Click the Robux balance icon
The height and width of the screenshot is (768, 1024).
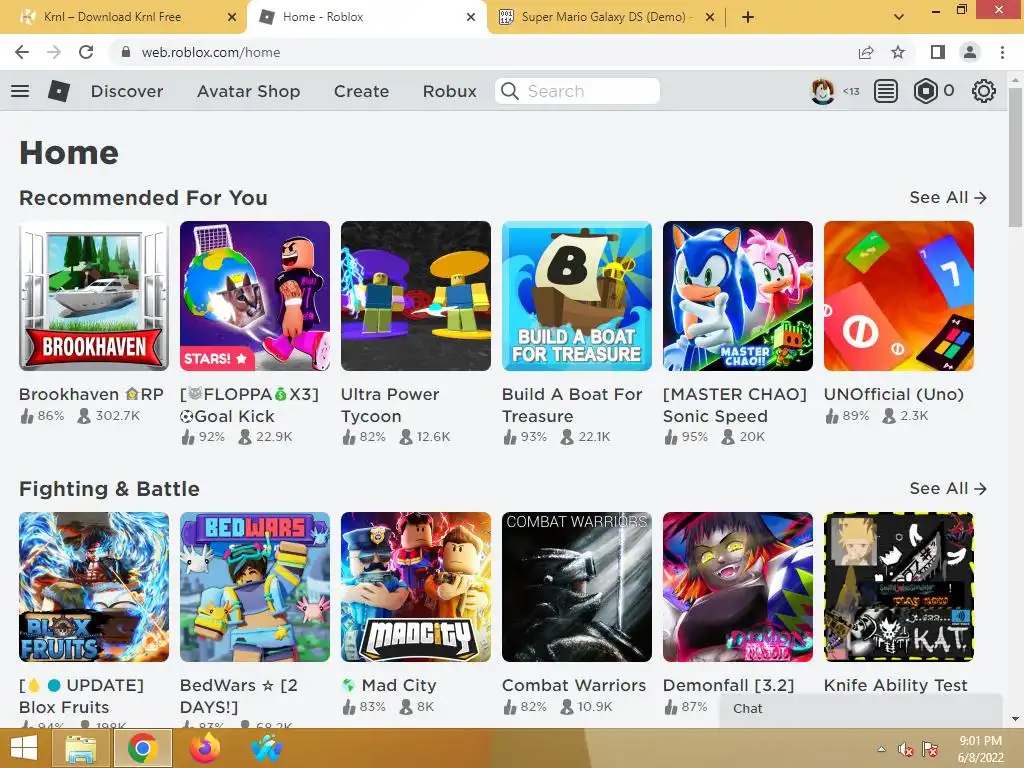(x=925, y=91)
